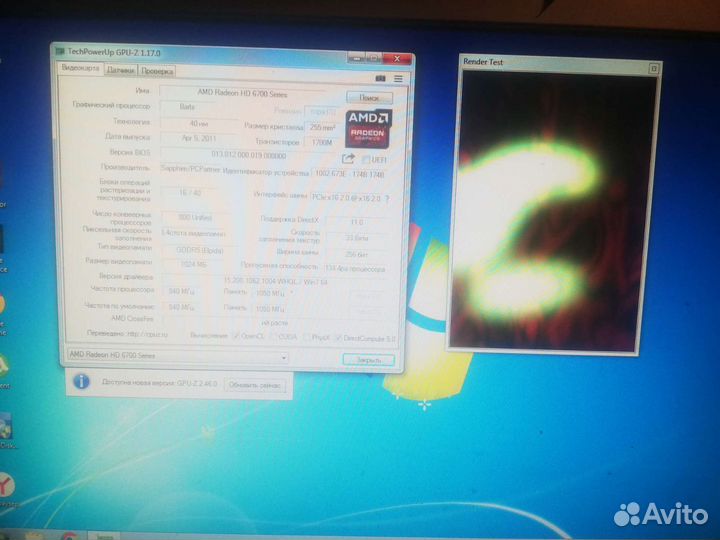Click the BIOS version value field
Viewport: 720px width, 540px height.
tap(248, 155)
